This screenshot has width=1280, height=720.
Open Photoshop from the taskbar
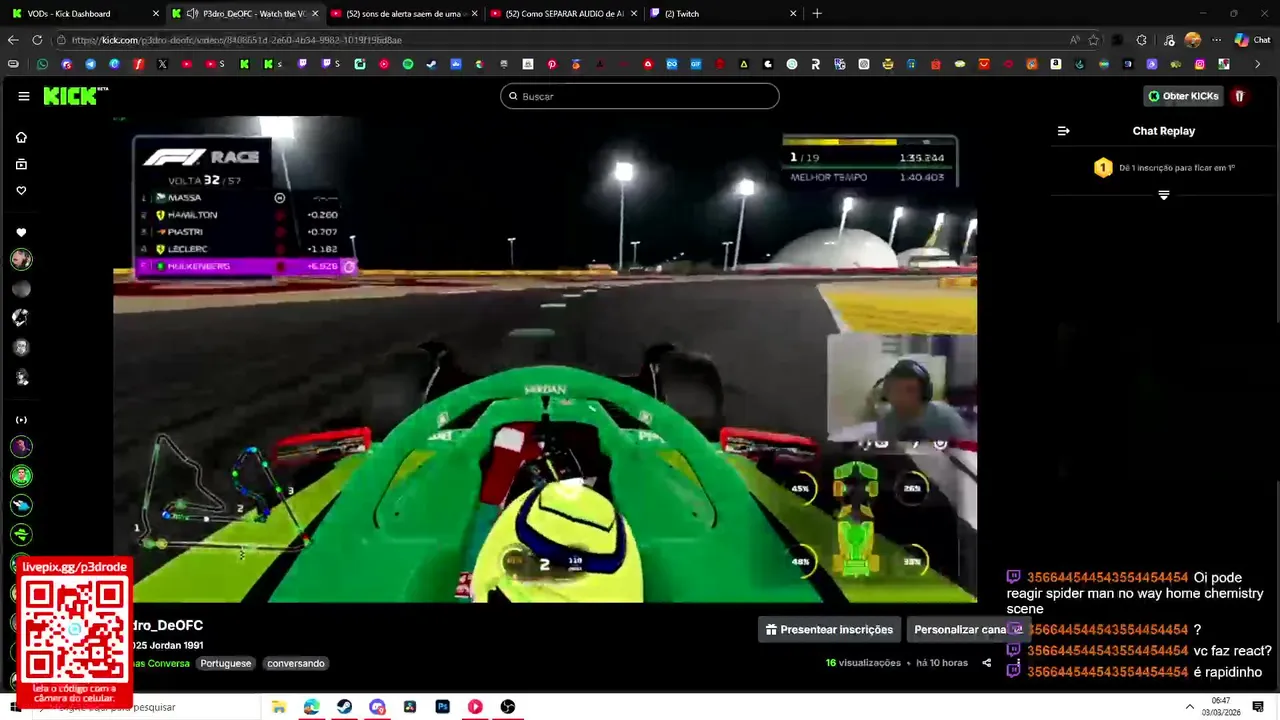442,707
